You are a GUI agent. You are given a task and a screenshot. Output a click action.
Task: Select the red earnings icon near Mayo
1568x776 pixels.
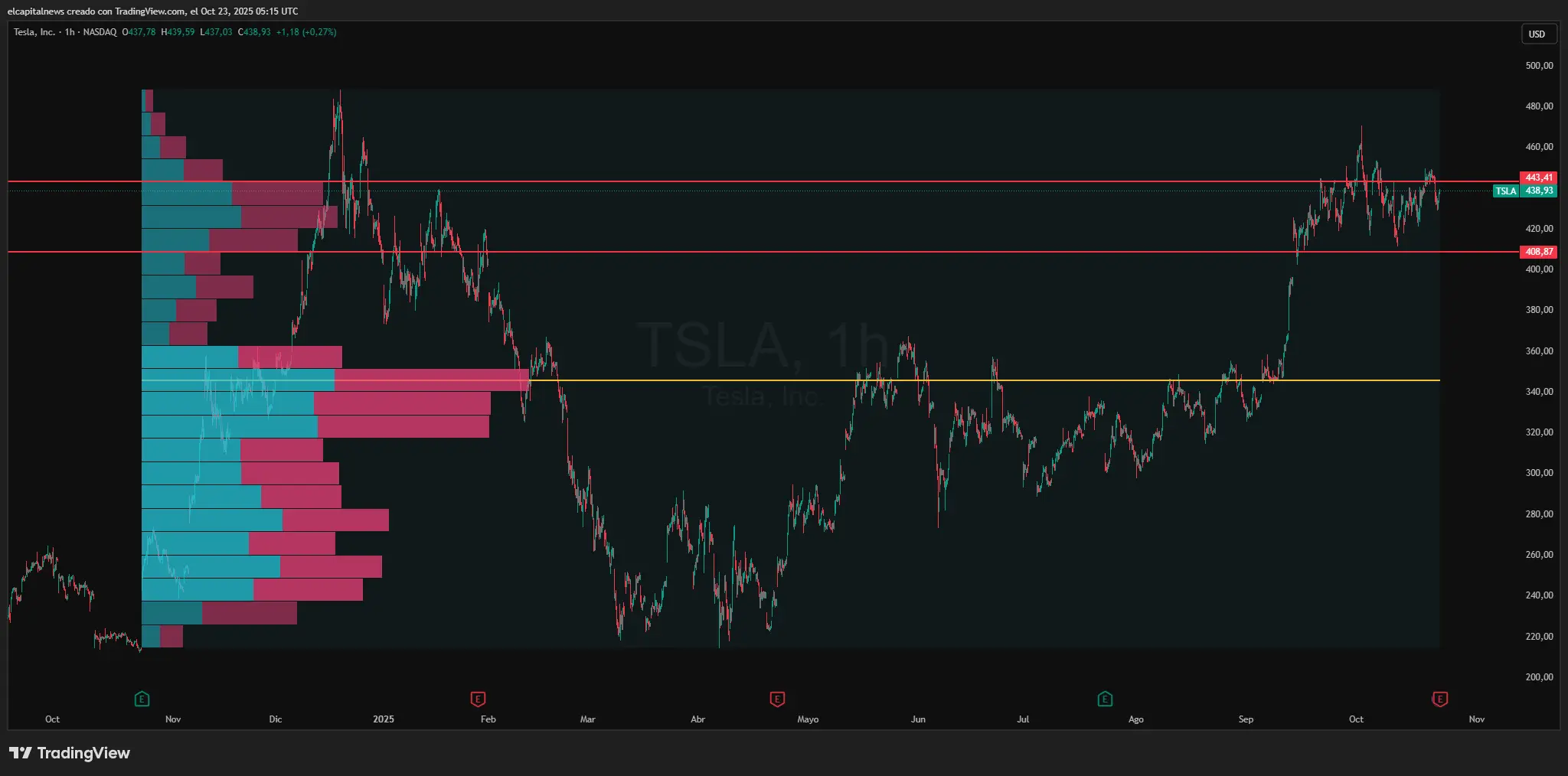[776, 699]
